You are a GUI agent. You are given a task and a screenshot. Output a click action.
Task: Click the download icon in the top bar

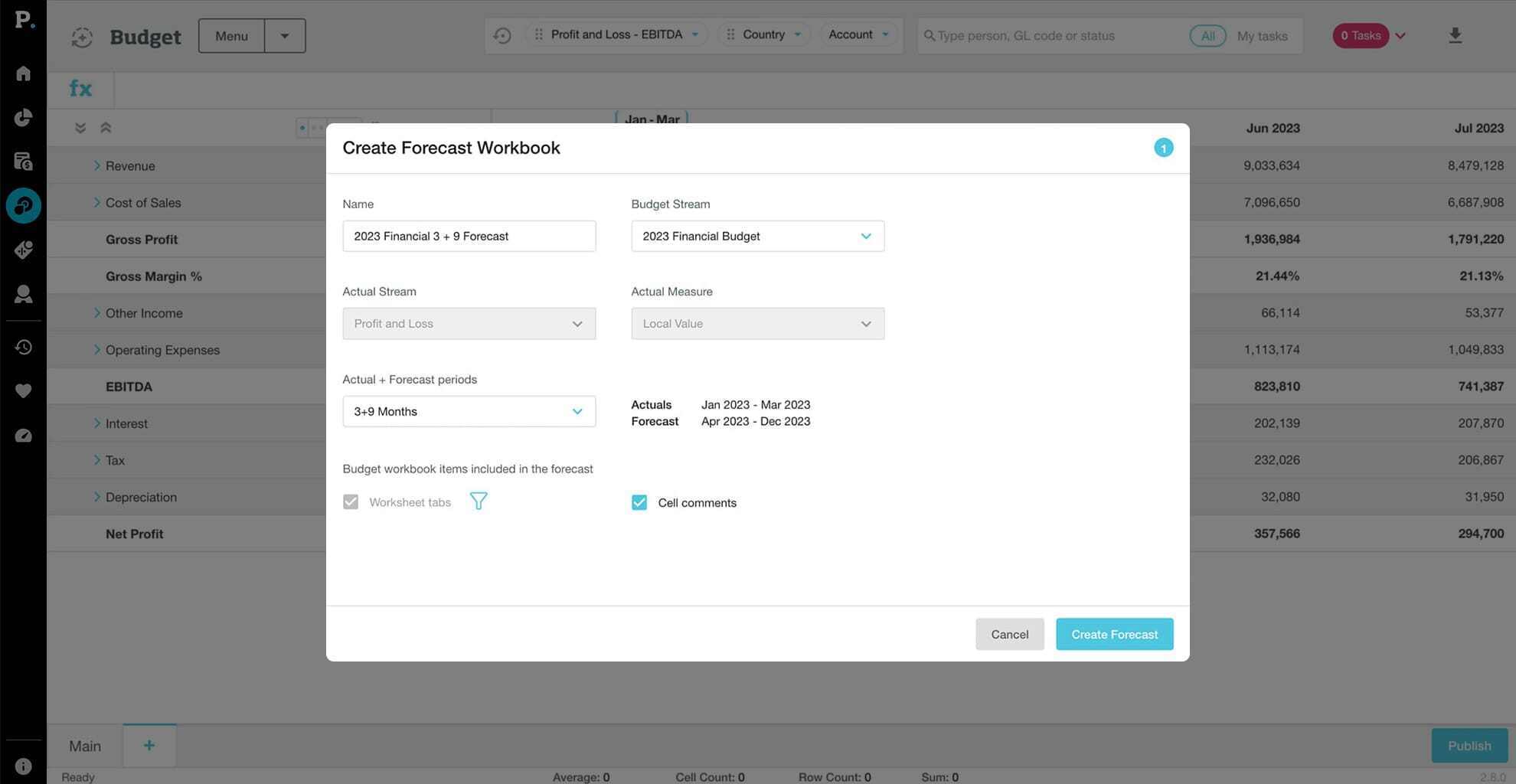click(x=1455, y=36)
